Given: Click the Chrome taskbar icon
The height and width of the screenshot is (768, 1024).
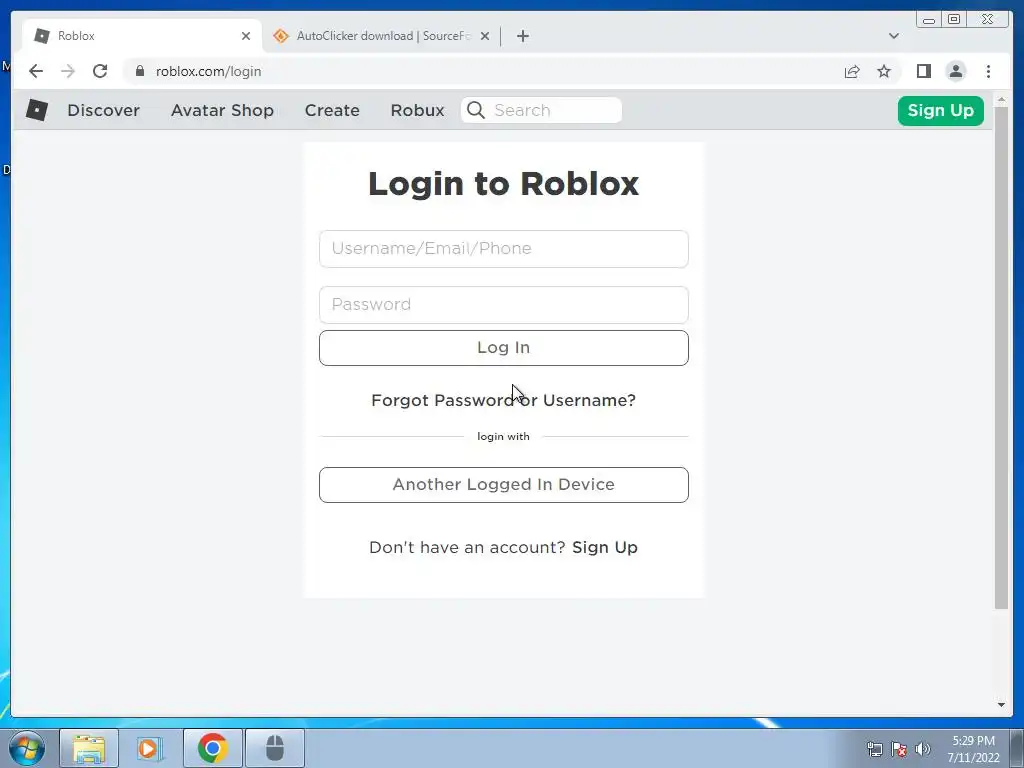Looking at the screenshot, I should [213, 748].
